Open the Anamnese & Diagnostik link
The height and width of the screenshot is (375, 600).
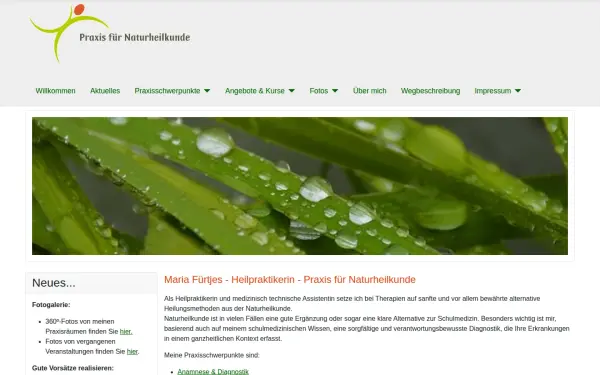(213, 372)
